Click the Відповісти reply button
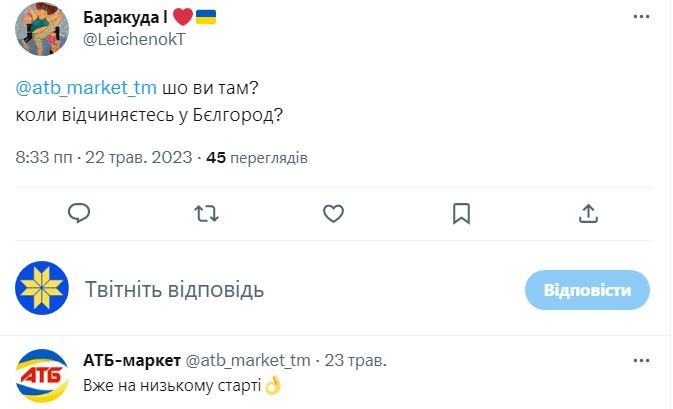Viewport: 673px width, 409px height. click(587, 290)
